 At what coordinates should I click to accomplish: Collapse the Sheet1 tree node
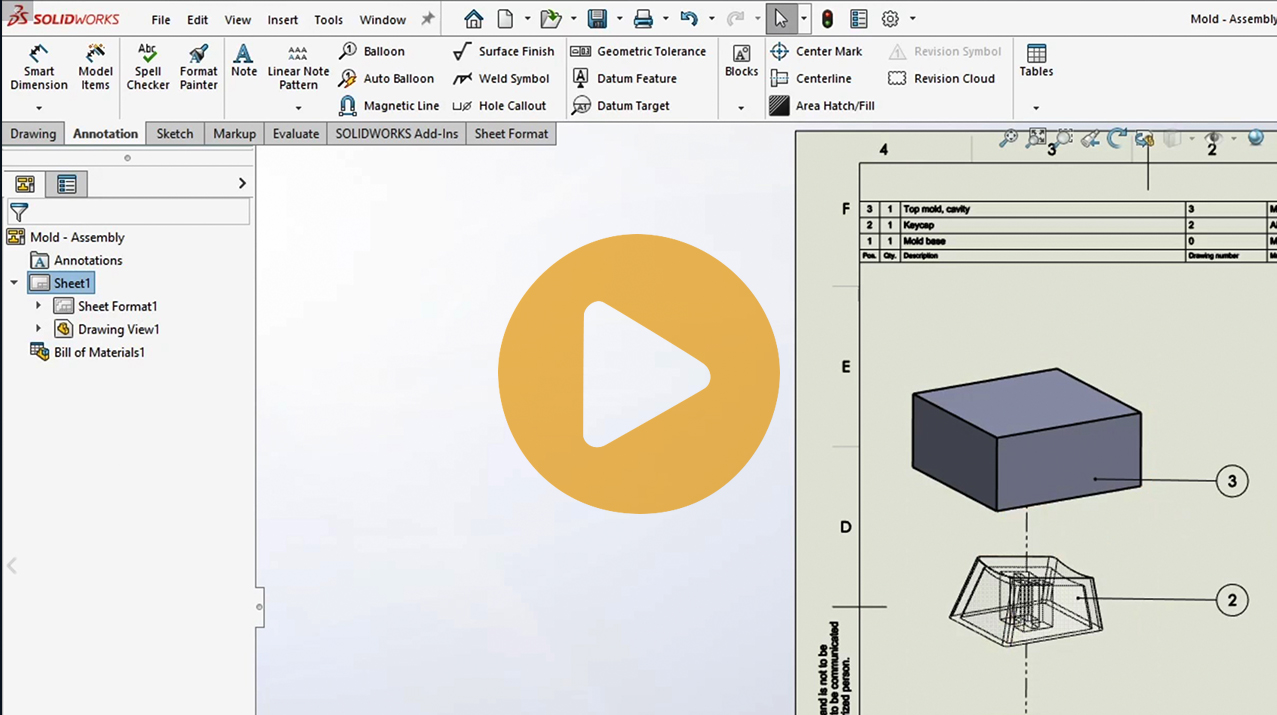tap(14, 283)
